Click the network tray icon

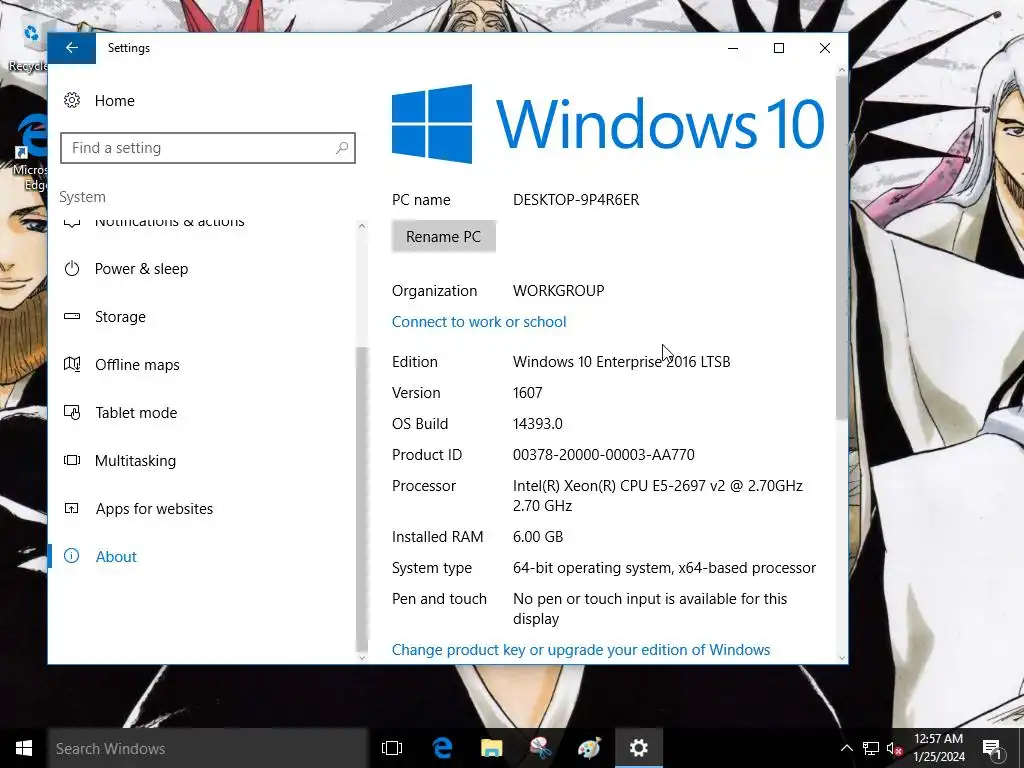[871, 748]
